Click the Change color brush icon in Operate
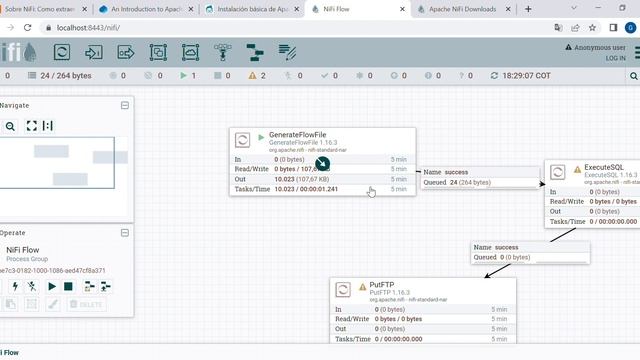This screenshot has height=360, width=640. coord(53,304)
